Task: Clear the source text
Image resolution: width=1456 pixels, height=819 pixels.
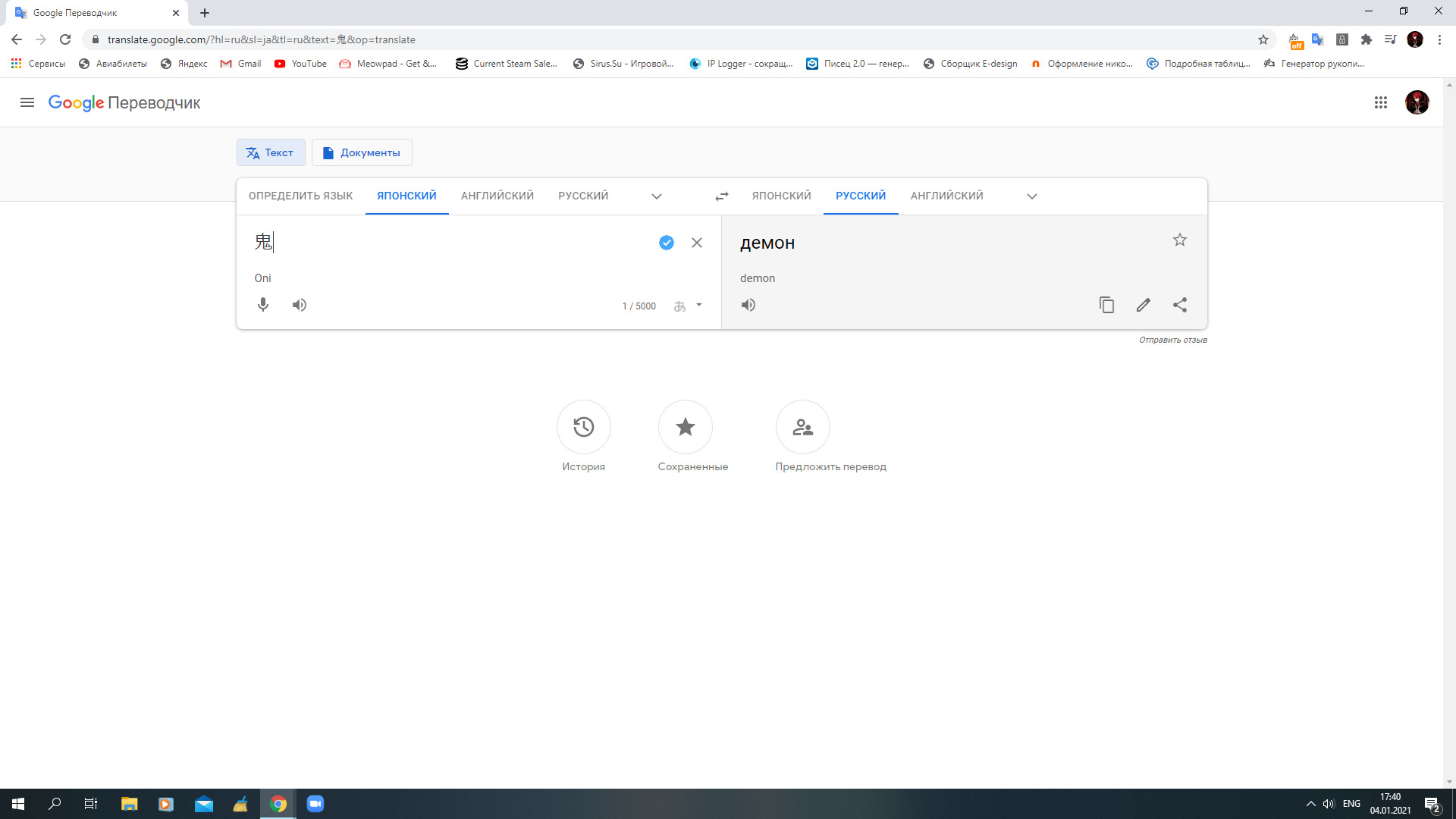Action: tap(697, 243)
